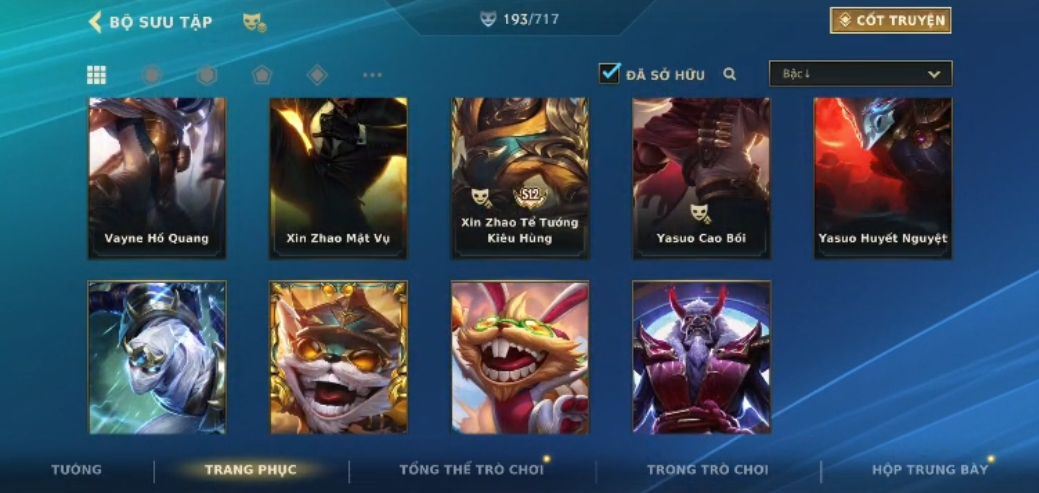Select the Xin Zhao Tể Tướng Kiêu Hùng card
This screenshot has width=1039, height=493.
pos(520,178)
